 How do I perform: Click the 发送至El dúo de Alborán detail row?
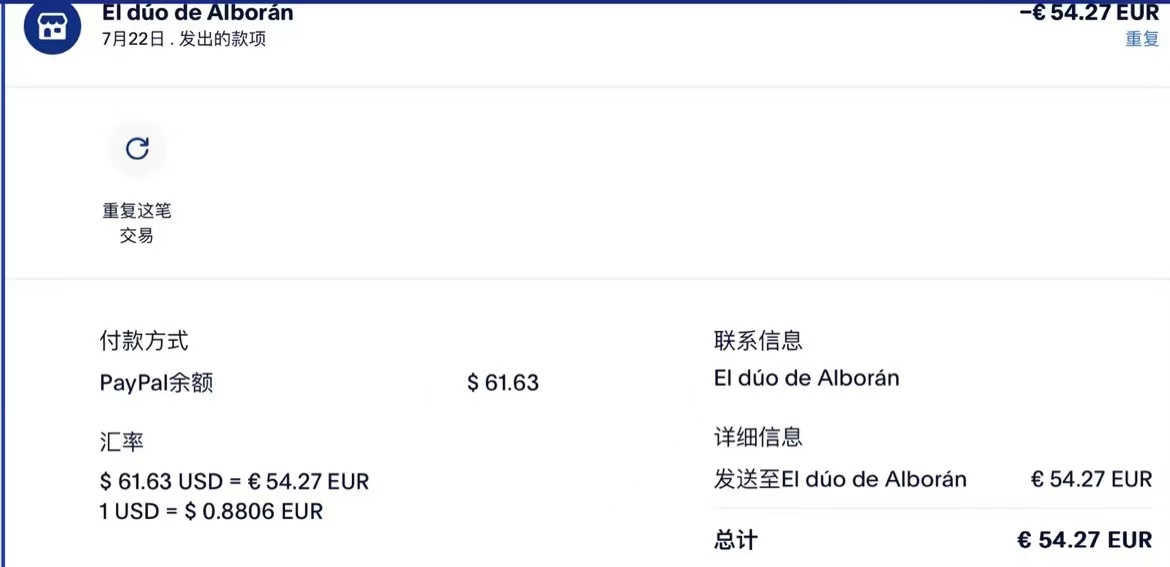point(840,479)
